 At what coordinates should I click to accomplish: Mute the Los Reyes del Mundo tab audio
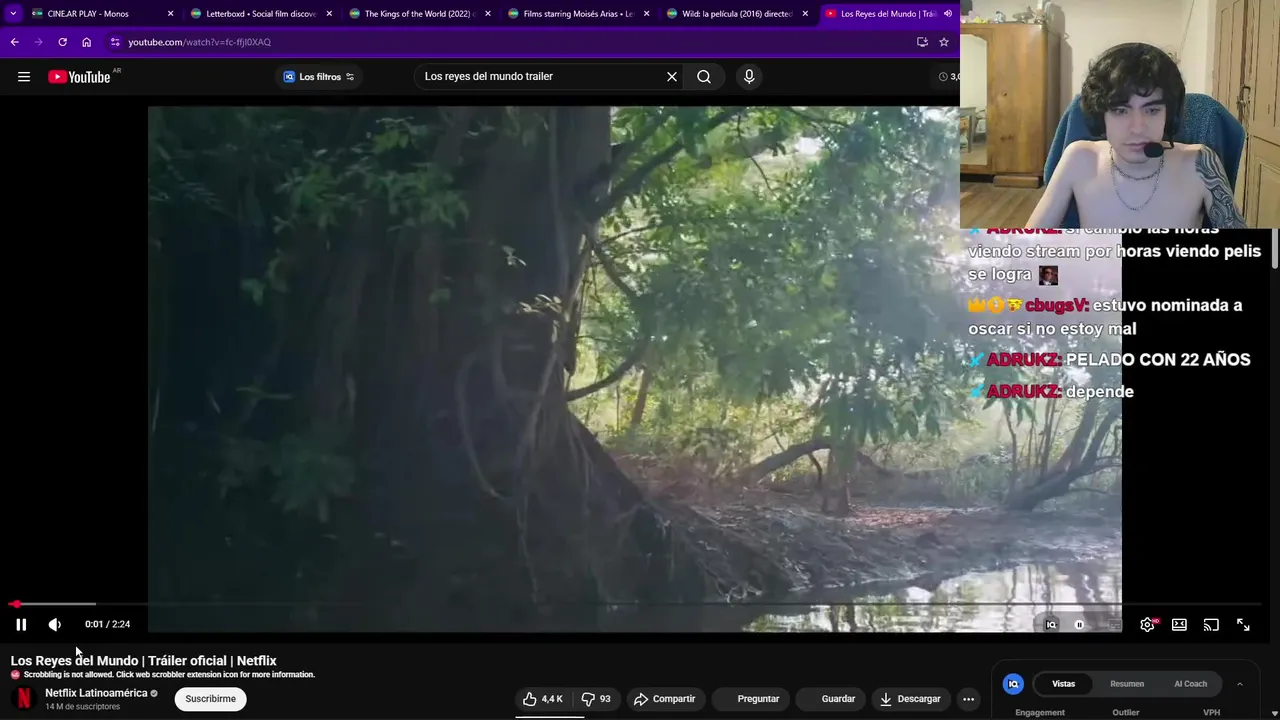coord(947,14)
